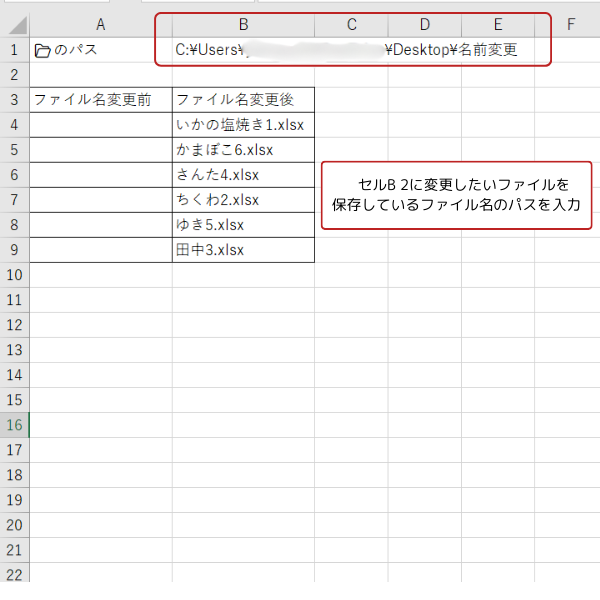600x600 pixels.
Task: Click column E header
Action: 497,25
